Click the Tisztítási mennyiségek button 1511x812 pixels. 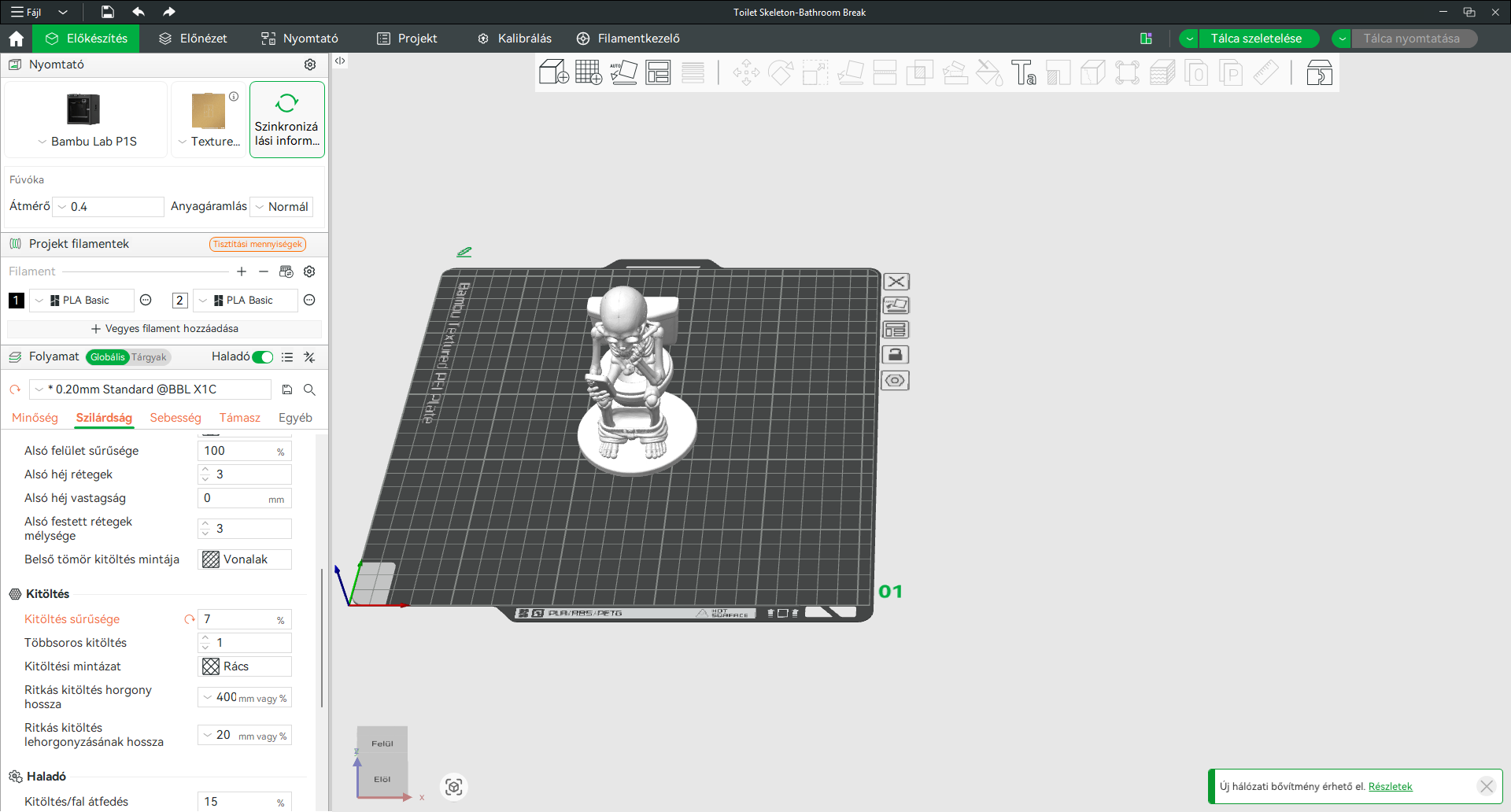(257, 244)
